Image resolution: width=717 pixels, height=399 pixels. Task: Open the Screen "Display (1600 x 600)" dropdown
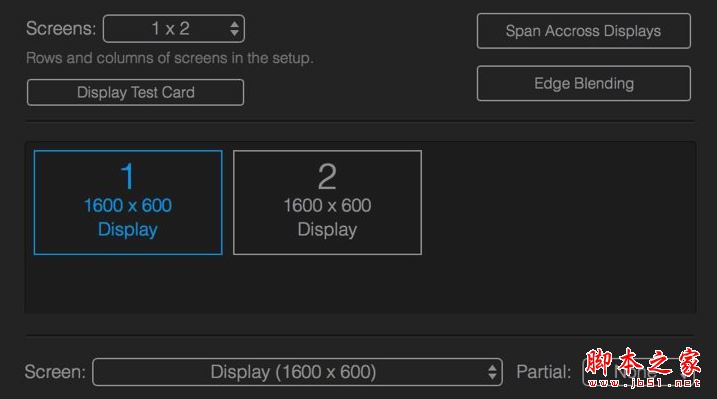pyautogui.click(x=297, y=372)
